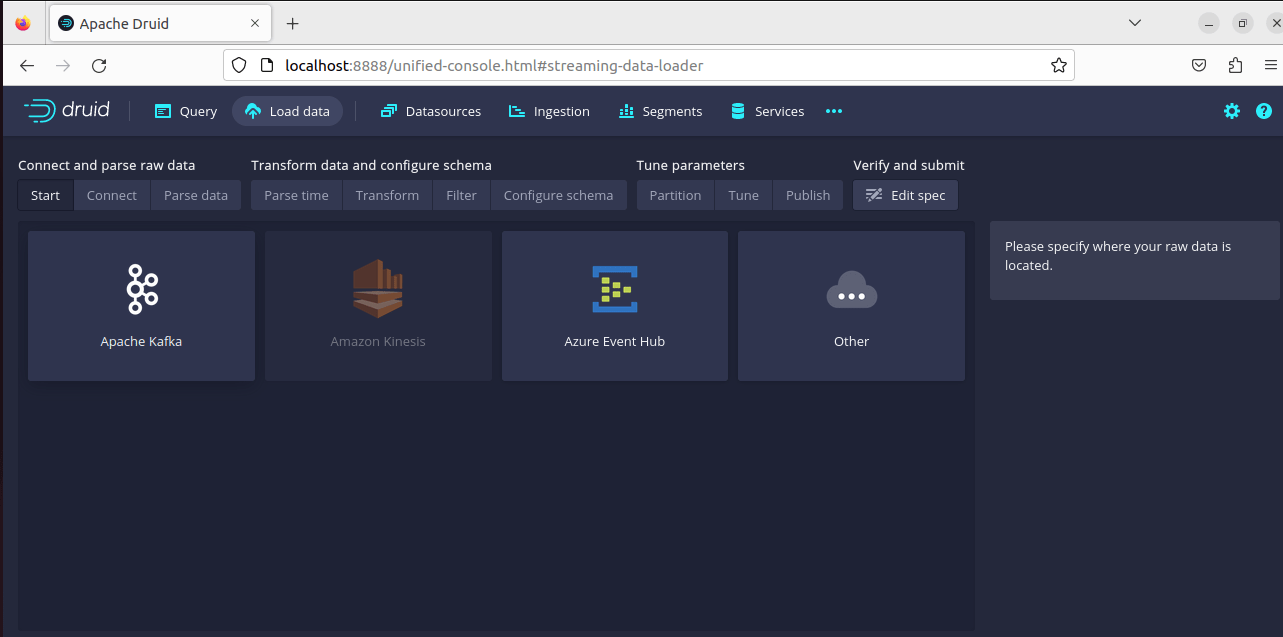Image resolution: width=1283 pixels, height=637 pixels.
Task: Click inside the browser address bar
Action: (600, 65)
